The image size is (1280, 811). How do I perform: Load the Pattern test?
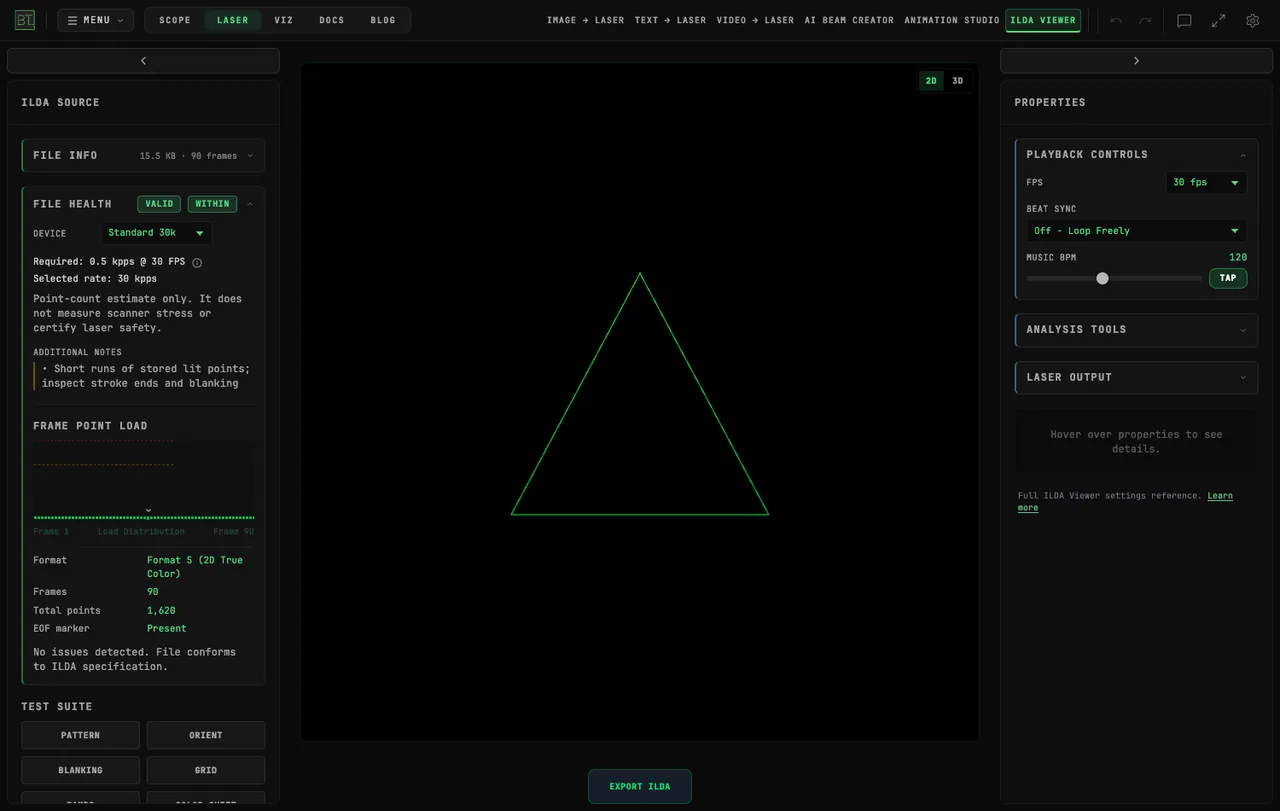click(80, 735)
